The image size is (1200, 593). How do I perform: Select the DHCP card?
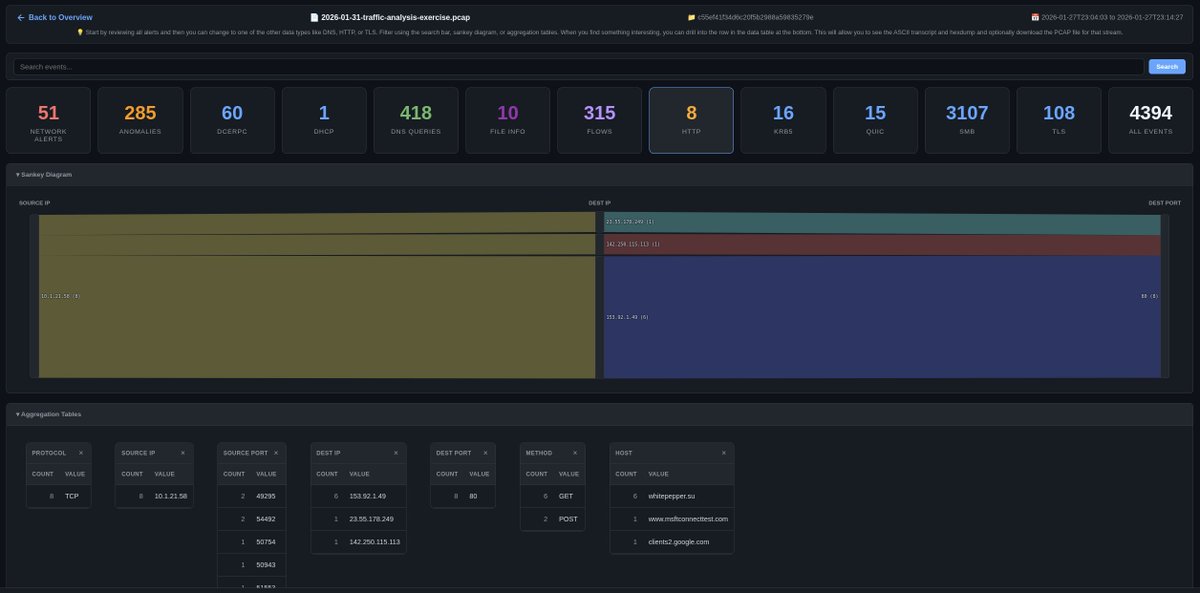point(324,120)
